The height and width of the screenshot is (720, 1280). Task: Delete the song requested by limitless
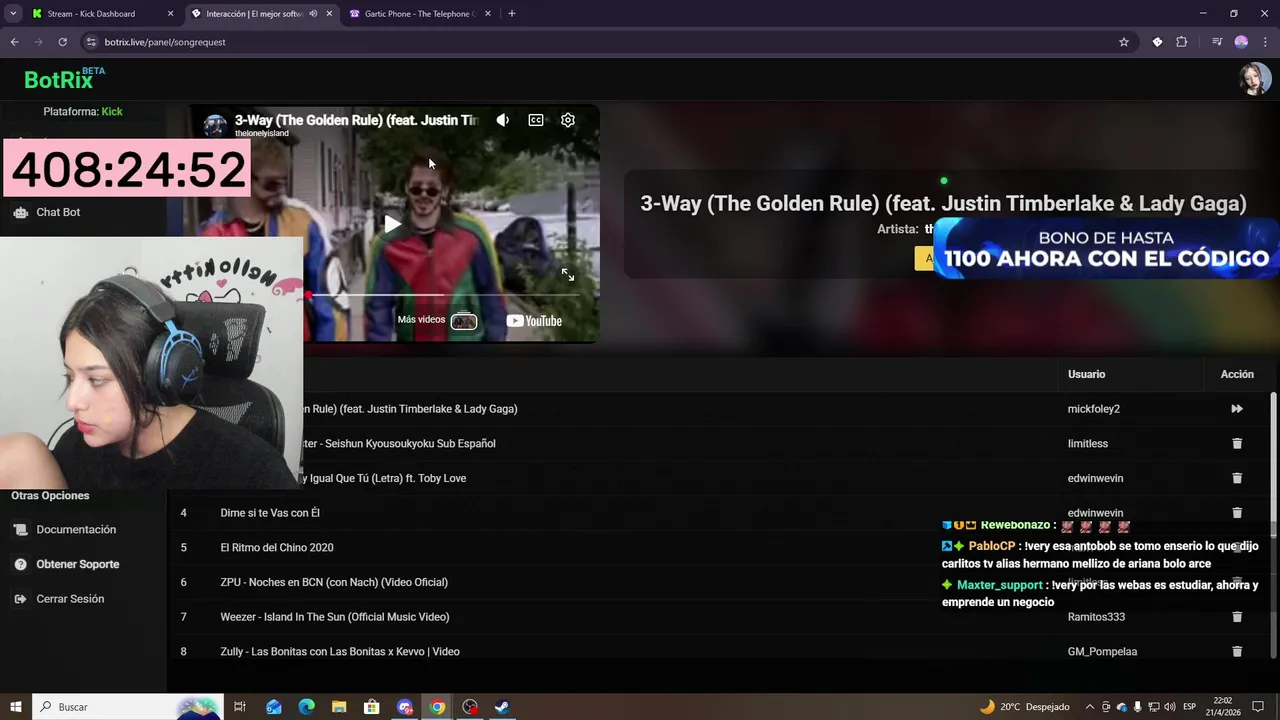pos(1237,444)
